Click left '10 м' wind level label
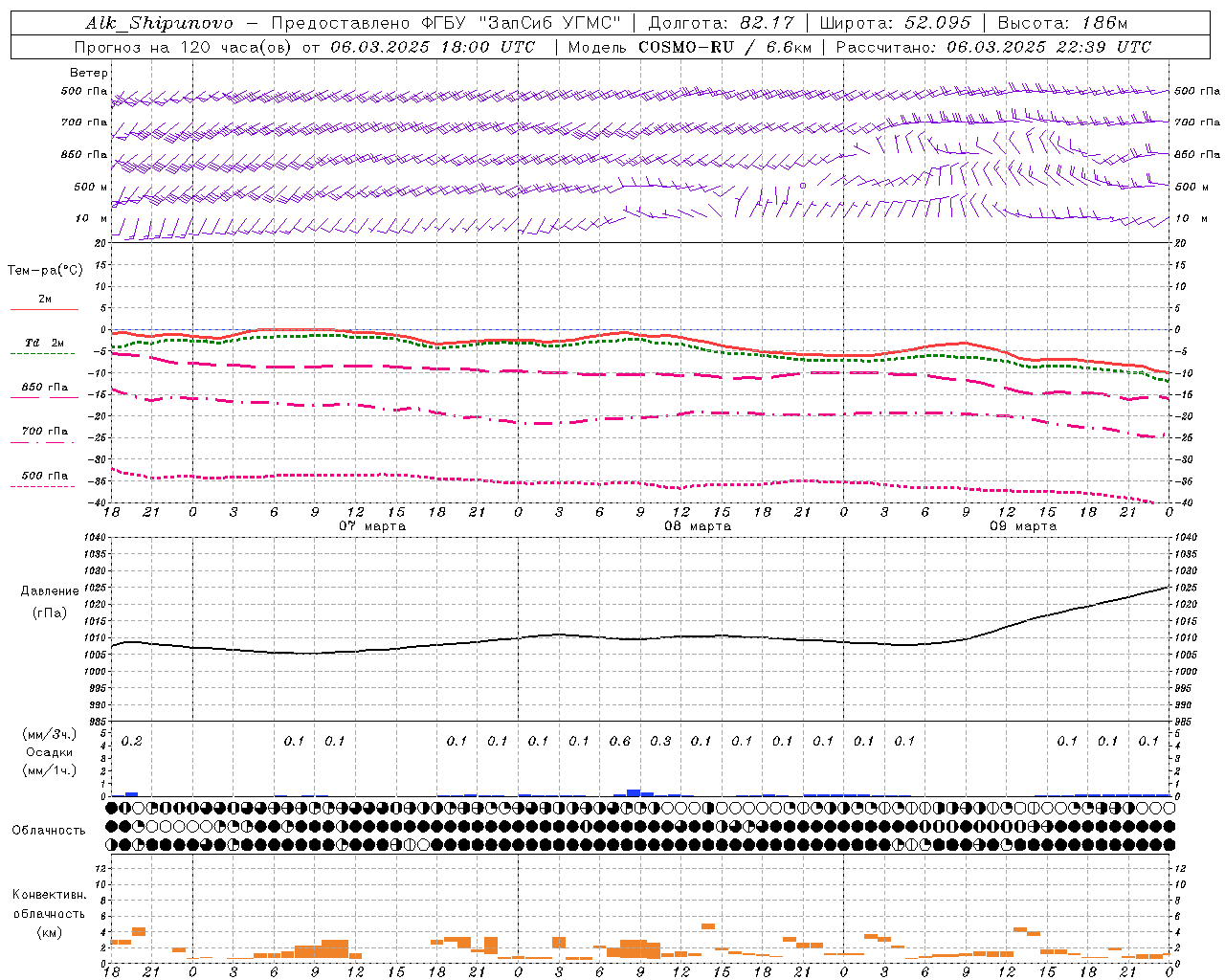This screenshot has height=980, width=1225. (x=91, y=219)
